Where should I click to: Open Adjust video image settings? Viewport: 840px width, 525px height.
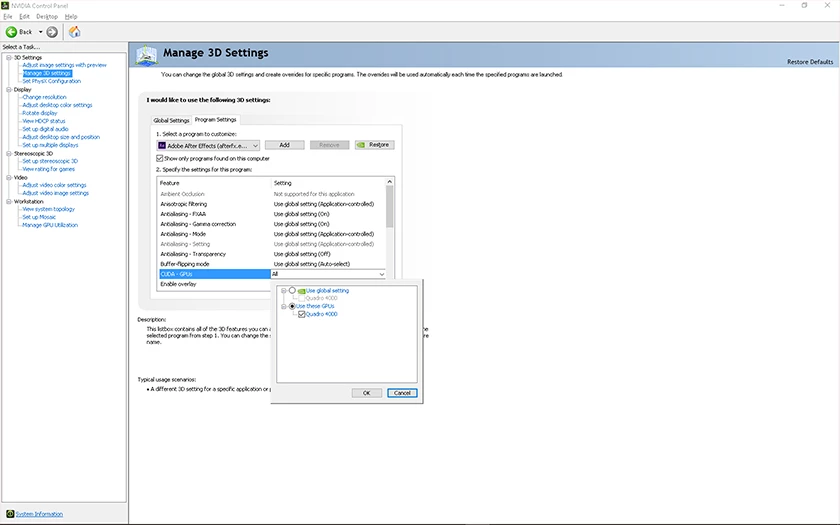click(x=56, y=193)
